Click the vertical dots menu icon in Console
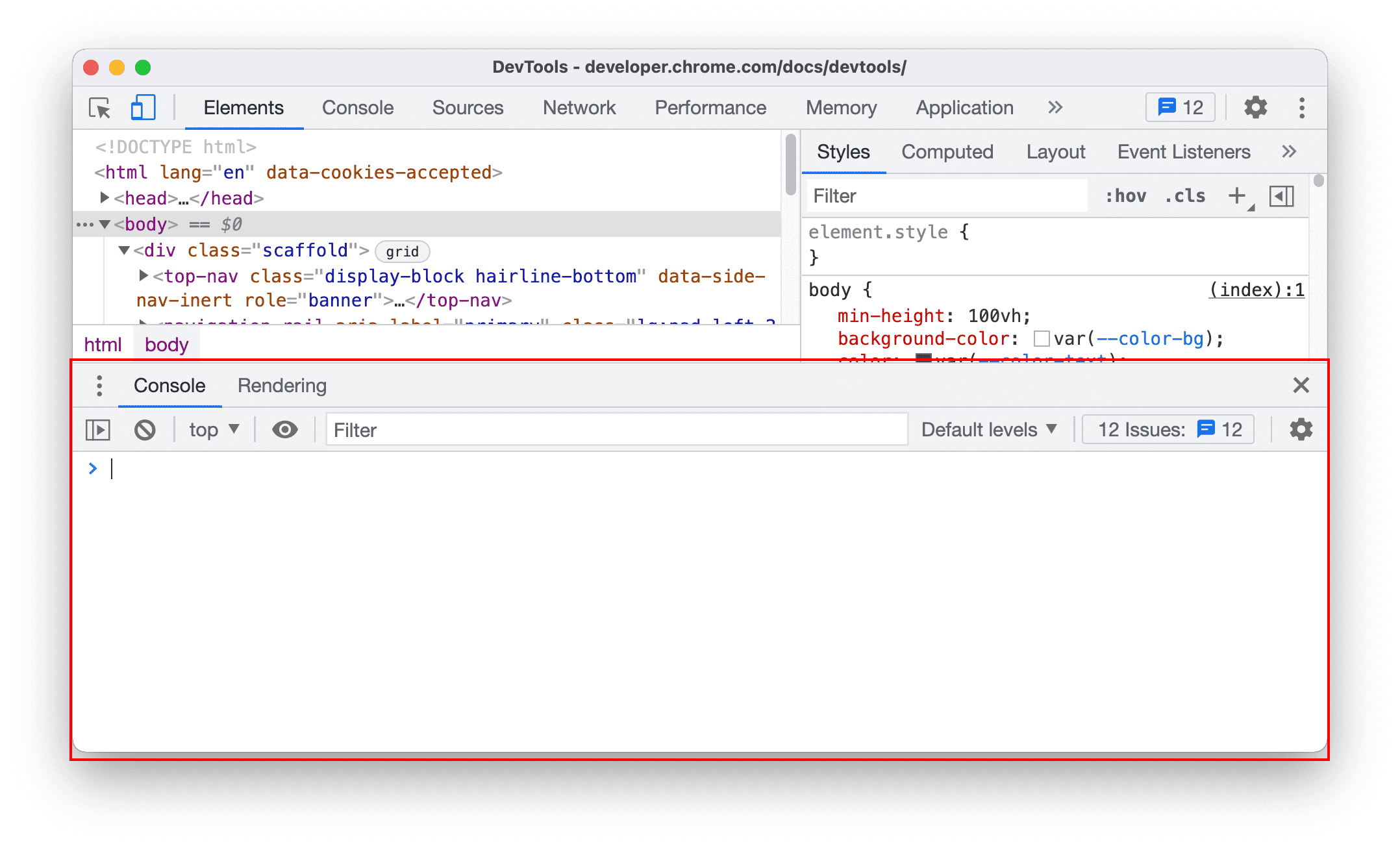 tap(98, 385)
